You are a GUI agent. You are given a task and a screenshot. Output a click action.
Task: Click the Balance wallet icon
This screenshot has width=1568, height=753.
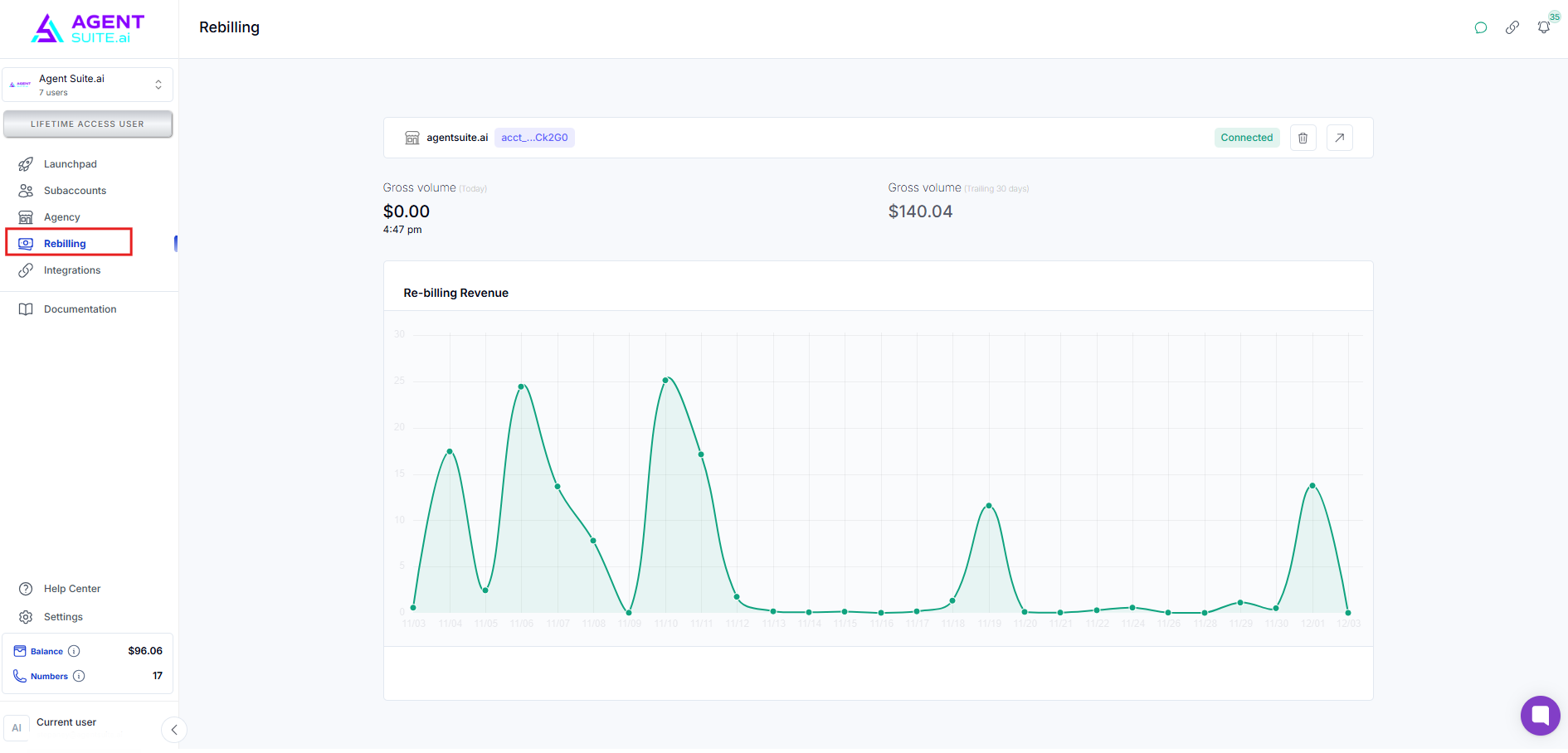20,651
